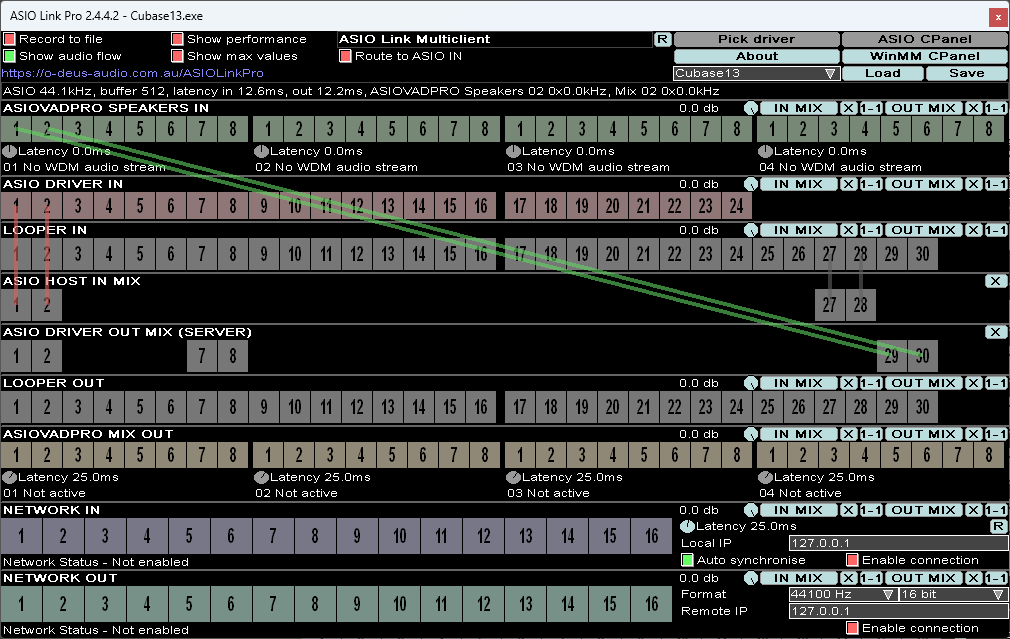Adjust Looper In gain knob
This screenshot has width=1010, height=639.
click(x=750, y=230)
